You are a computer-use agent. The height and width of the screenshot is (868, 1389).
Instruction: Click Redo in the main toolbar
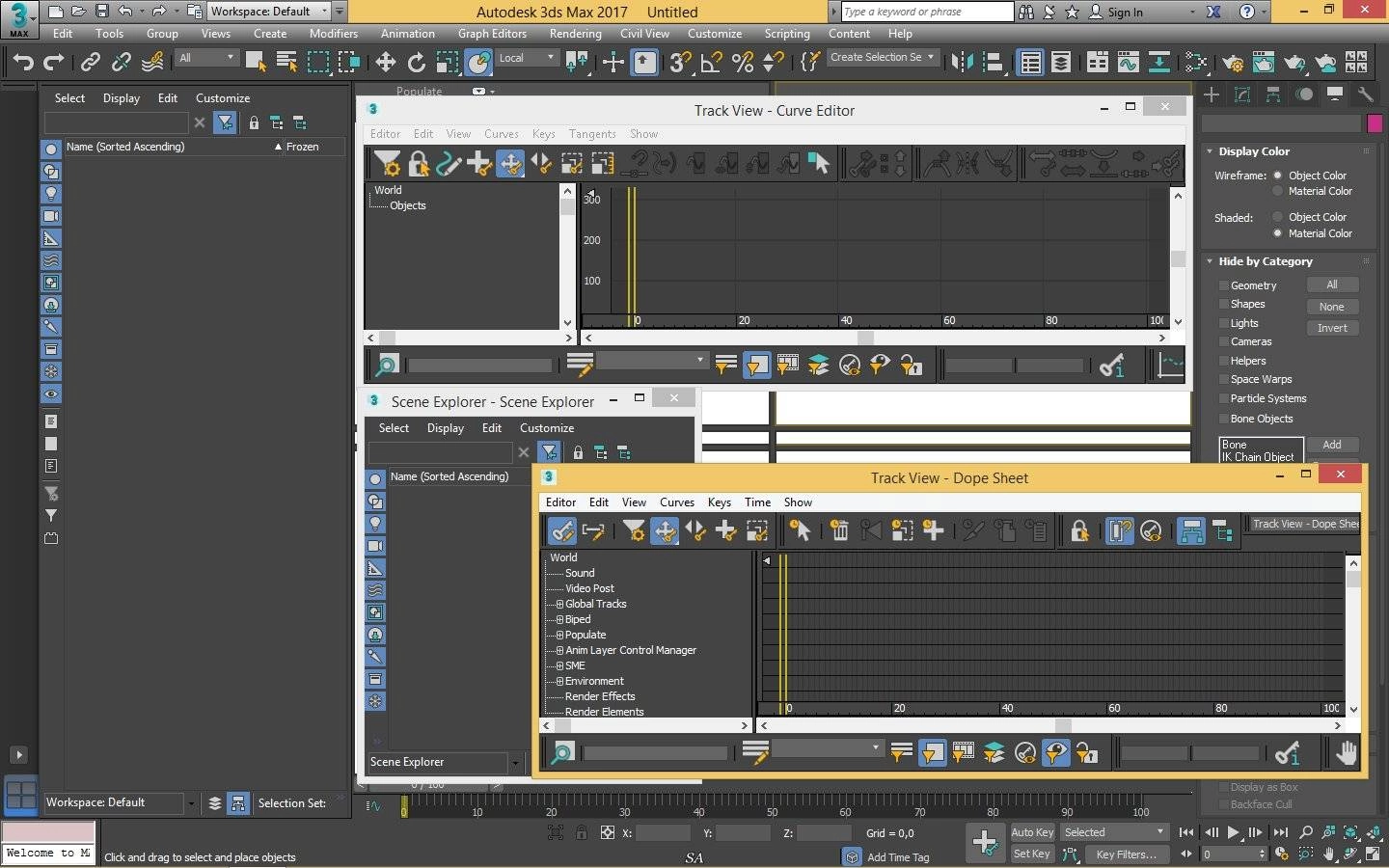(x=54, y=63)
